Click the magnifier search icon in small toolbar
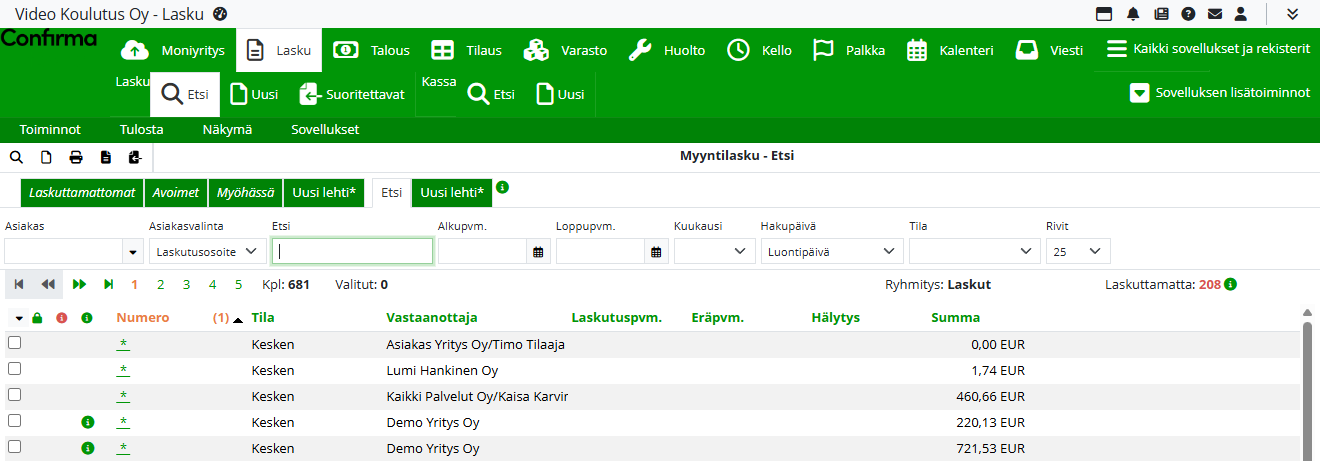 coord(16,157)
